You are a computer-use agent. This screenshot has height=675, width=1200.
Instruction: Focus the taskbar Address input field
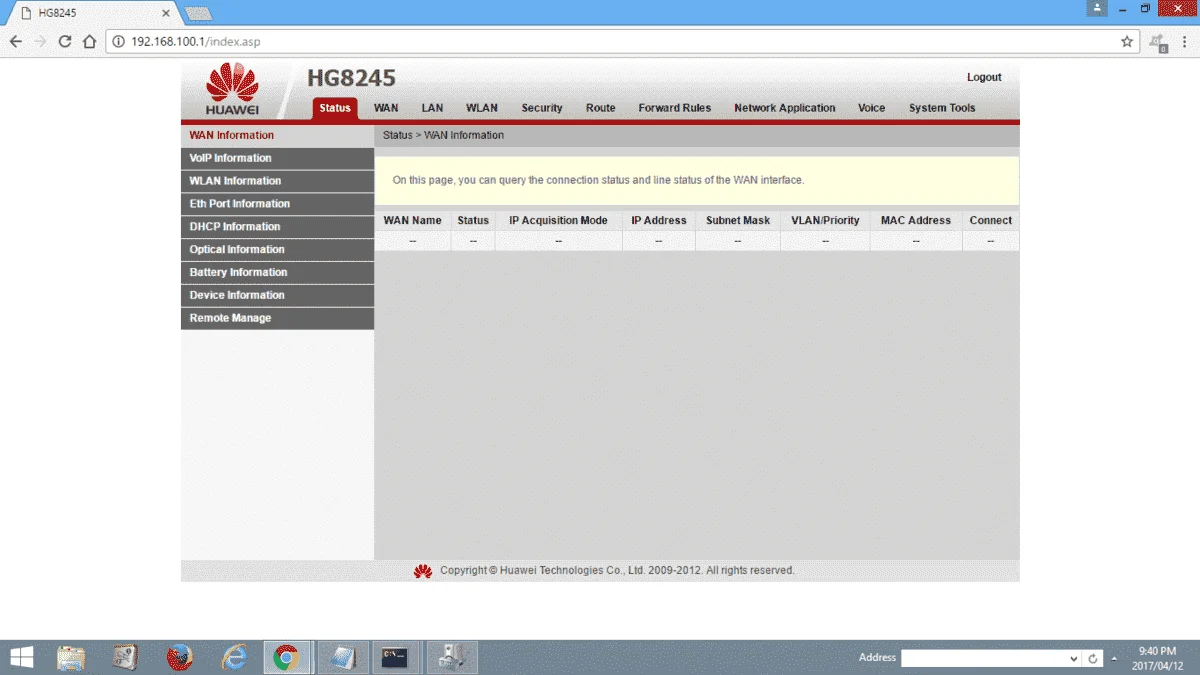[x=984, y=658]
